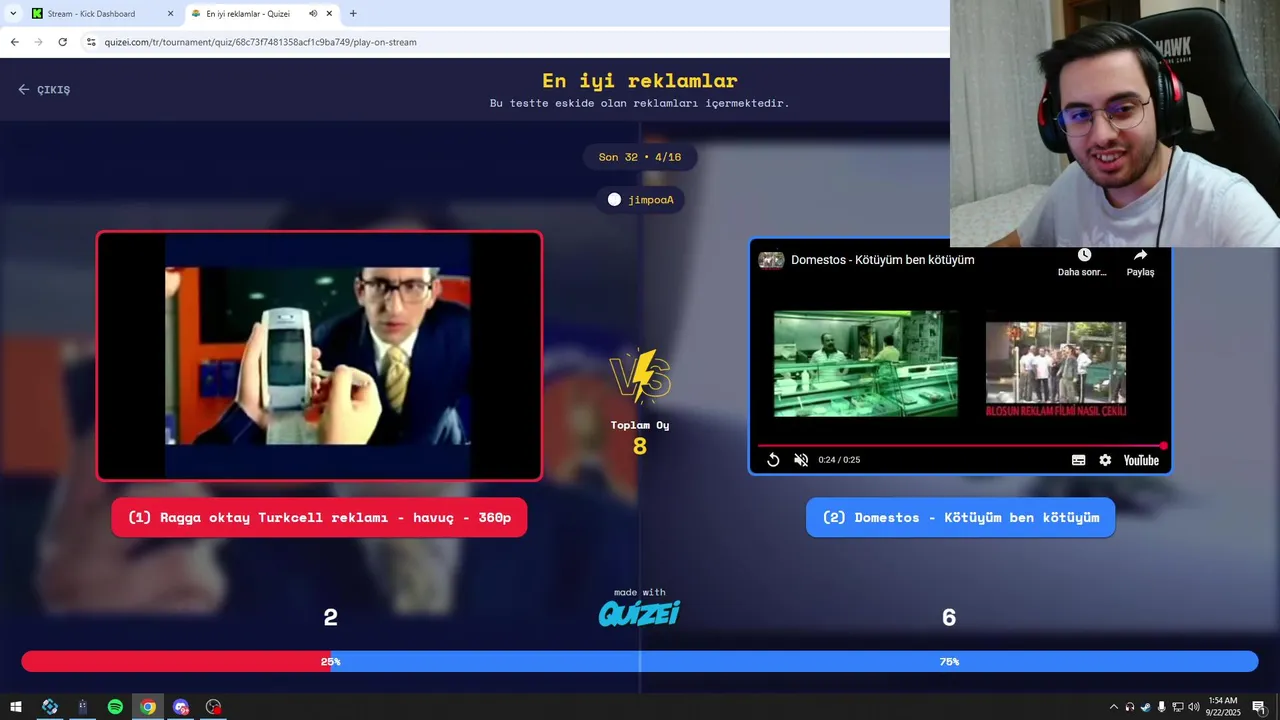Click the Paylaş share icon
Viewport: 1280px width, 720px height.
(1140, 256)
